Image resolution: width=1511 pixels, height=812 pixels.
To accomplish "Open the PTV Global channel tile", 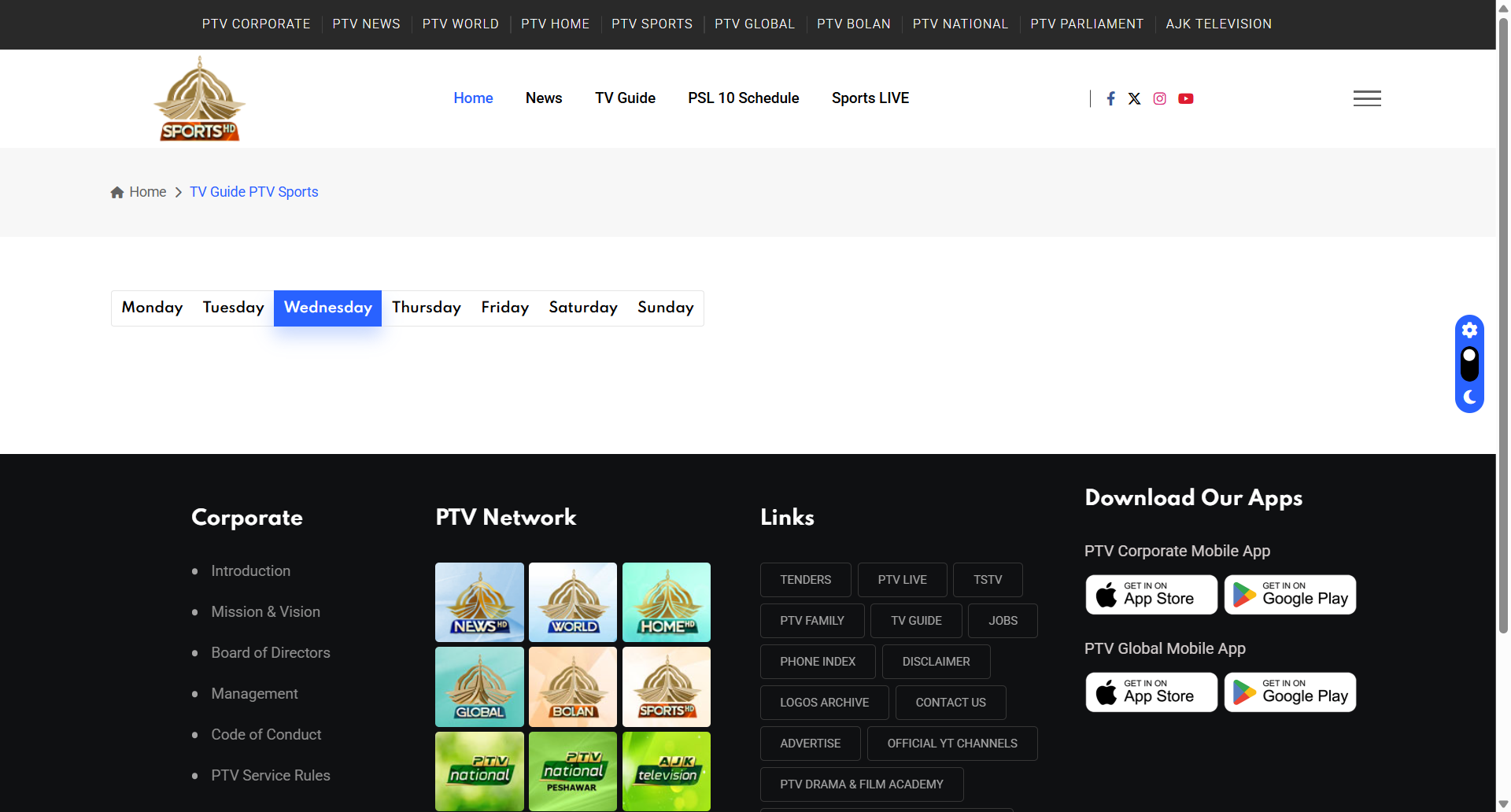I will [479, 687].
